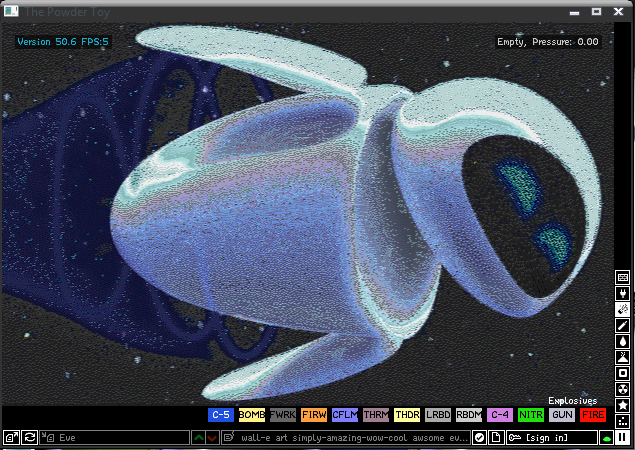Toggle the simulation pause button
635x450 pixels.
click(x=622, y=437)
